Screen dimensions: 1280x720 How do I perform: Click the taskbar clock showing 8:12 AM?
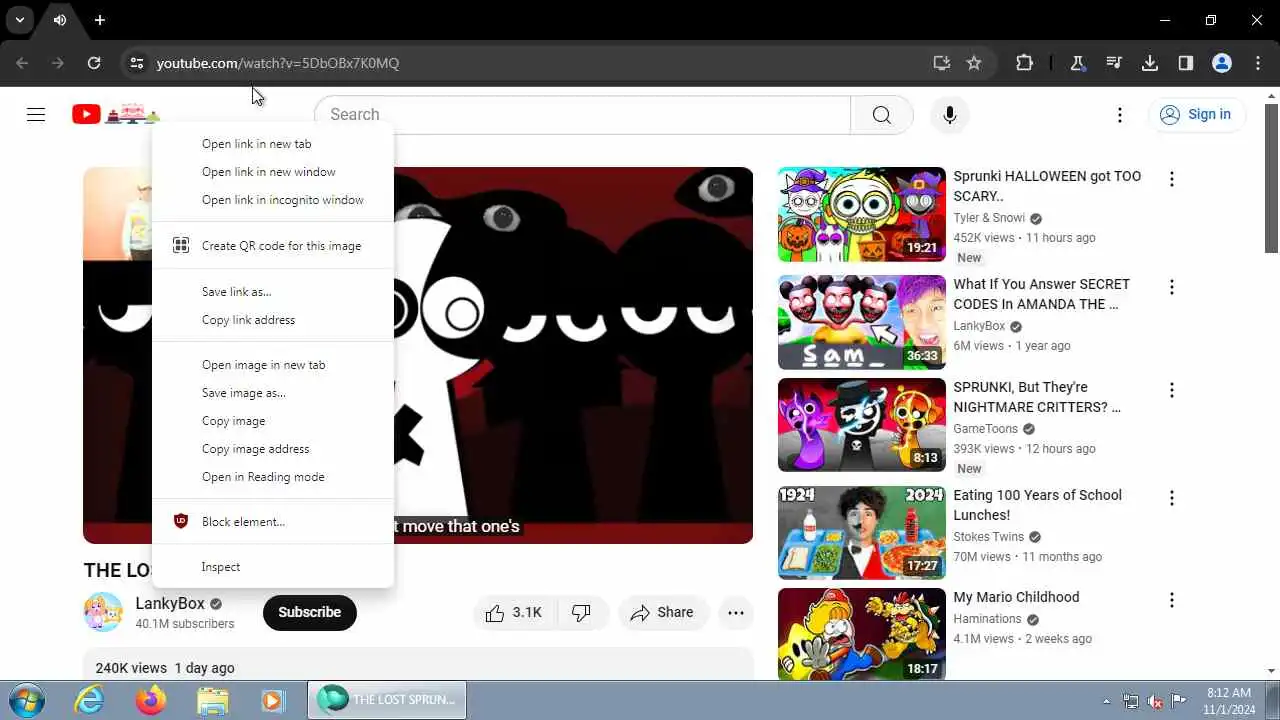(1229, 700)
